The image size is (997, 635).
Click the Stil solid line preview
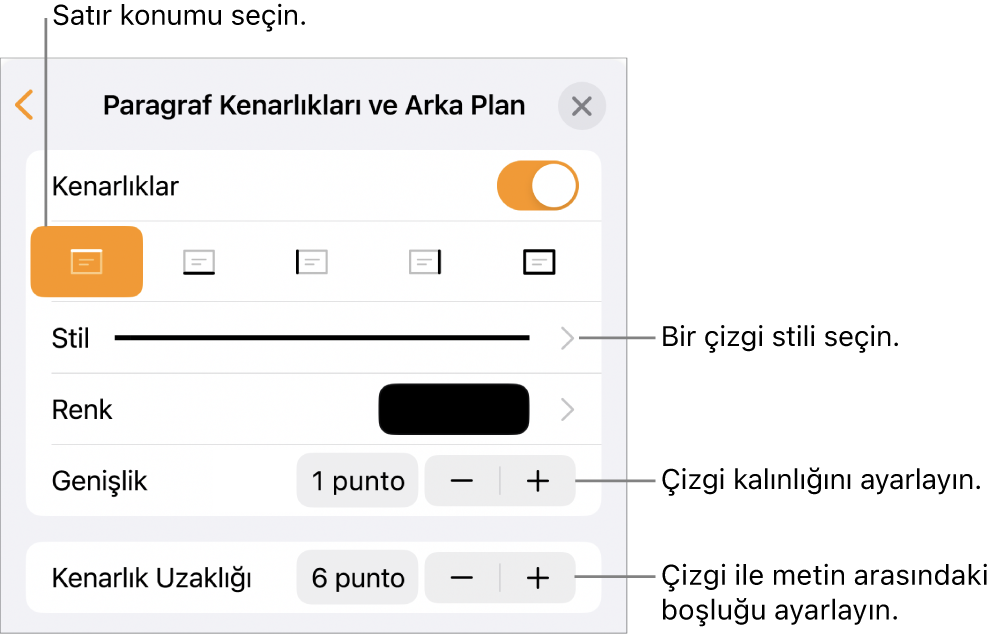click(x=322, y=338)
